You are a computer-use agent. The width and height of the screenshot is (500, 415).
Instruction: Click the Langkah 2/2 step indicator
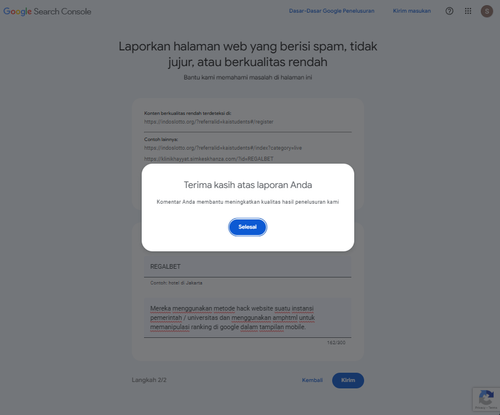149,380
